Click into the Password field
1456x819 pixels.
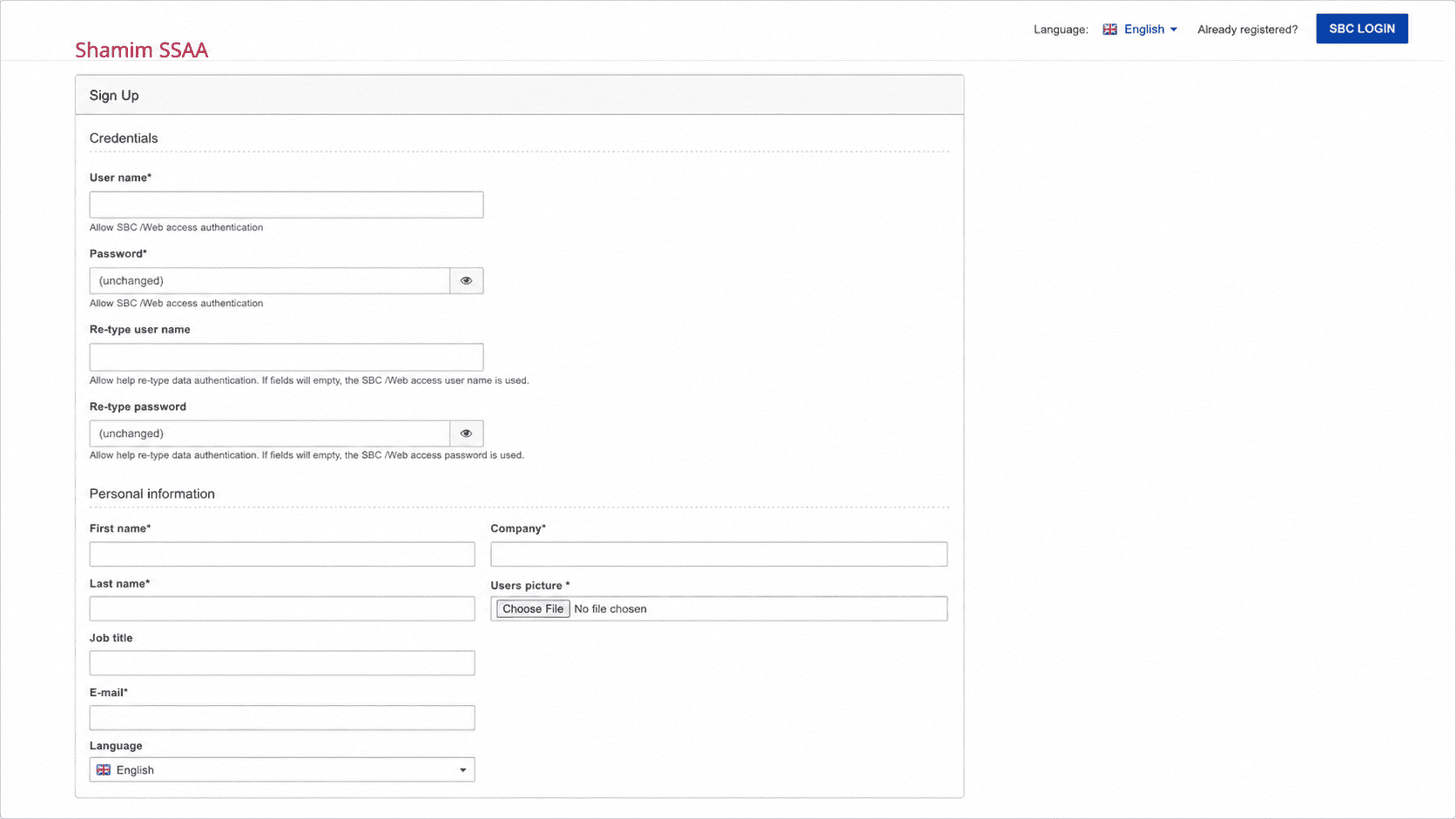coord(270,280)
